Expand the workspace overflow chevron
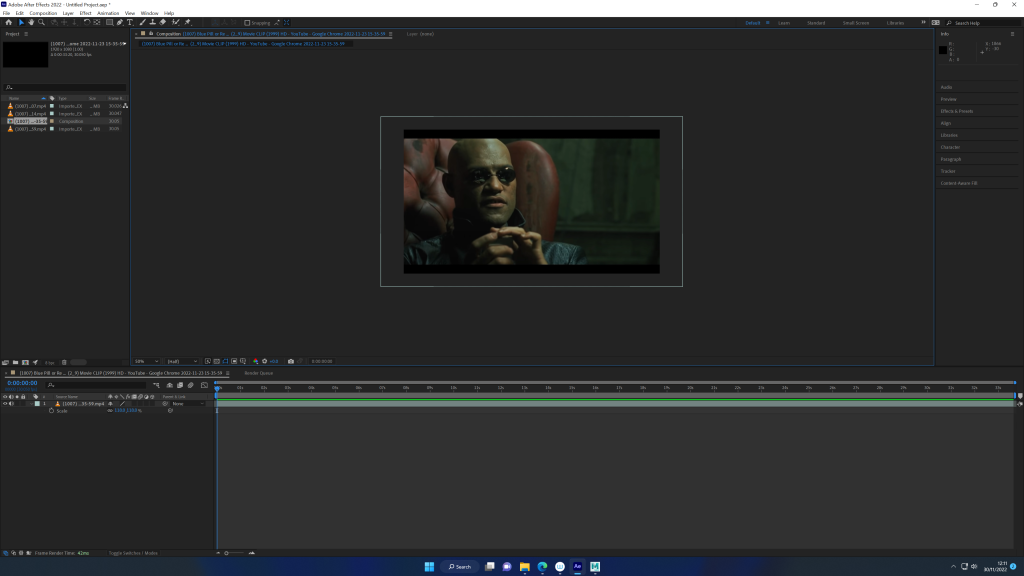Viewport: 1024px width, 576px height. point(923,22)
